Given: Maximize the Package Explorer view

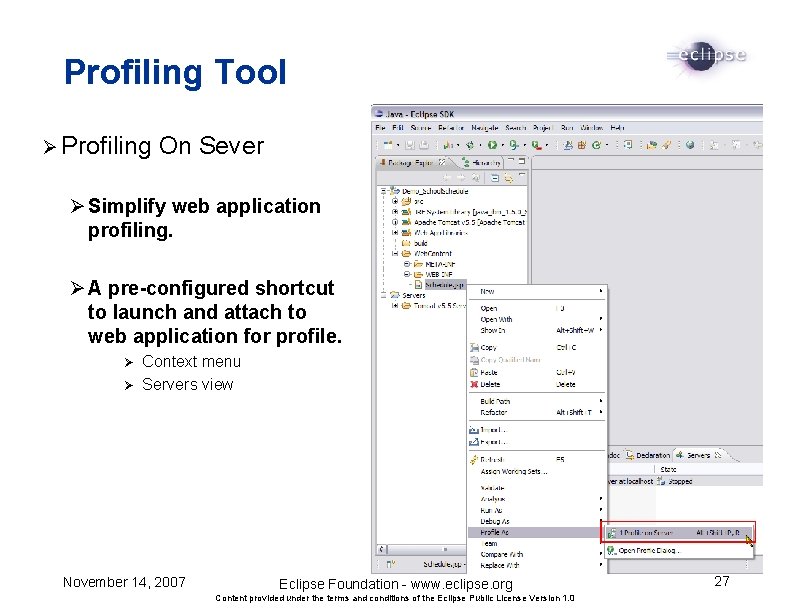Looking at the screenshot, I should point(522,161).
